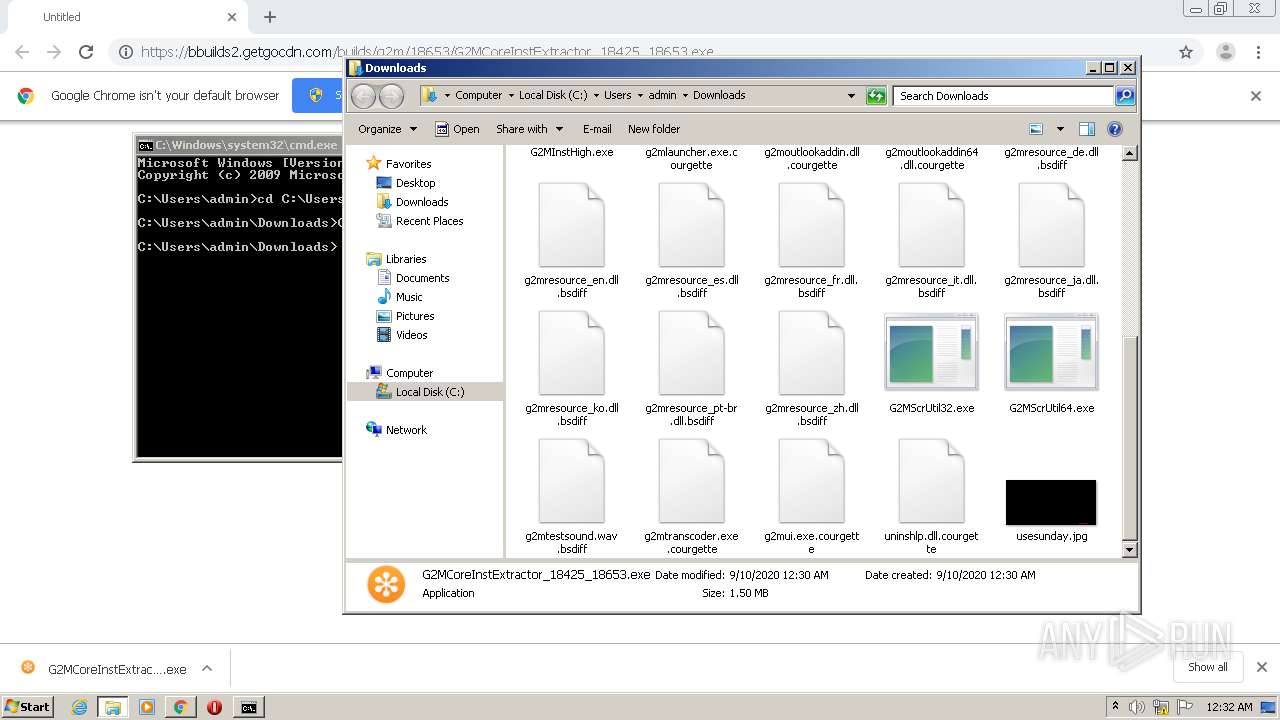Select Documents library in navigation pane
The height and width of the screenshot is (720, 1280).
click(x=413, y=278)
